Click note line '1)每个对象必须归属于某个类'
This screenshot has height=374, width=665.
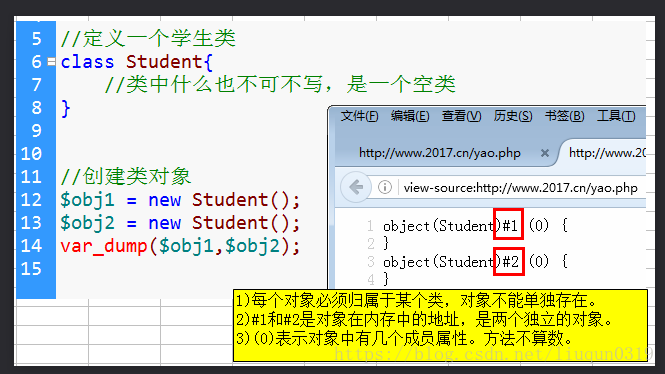[x=416, y=301]
